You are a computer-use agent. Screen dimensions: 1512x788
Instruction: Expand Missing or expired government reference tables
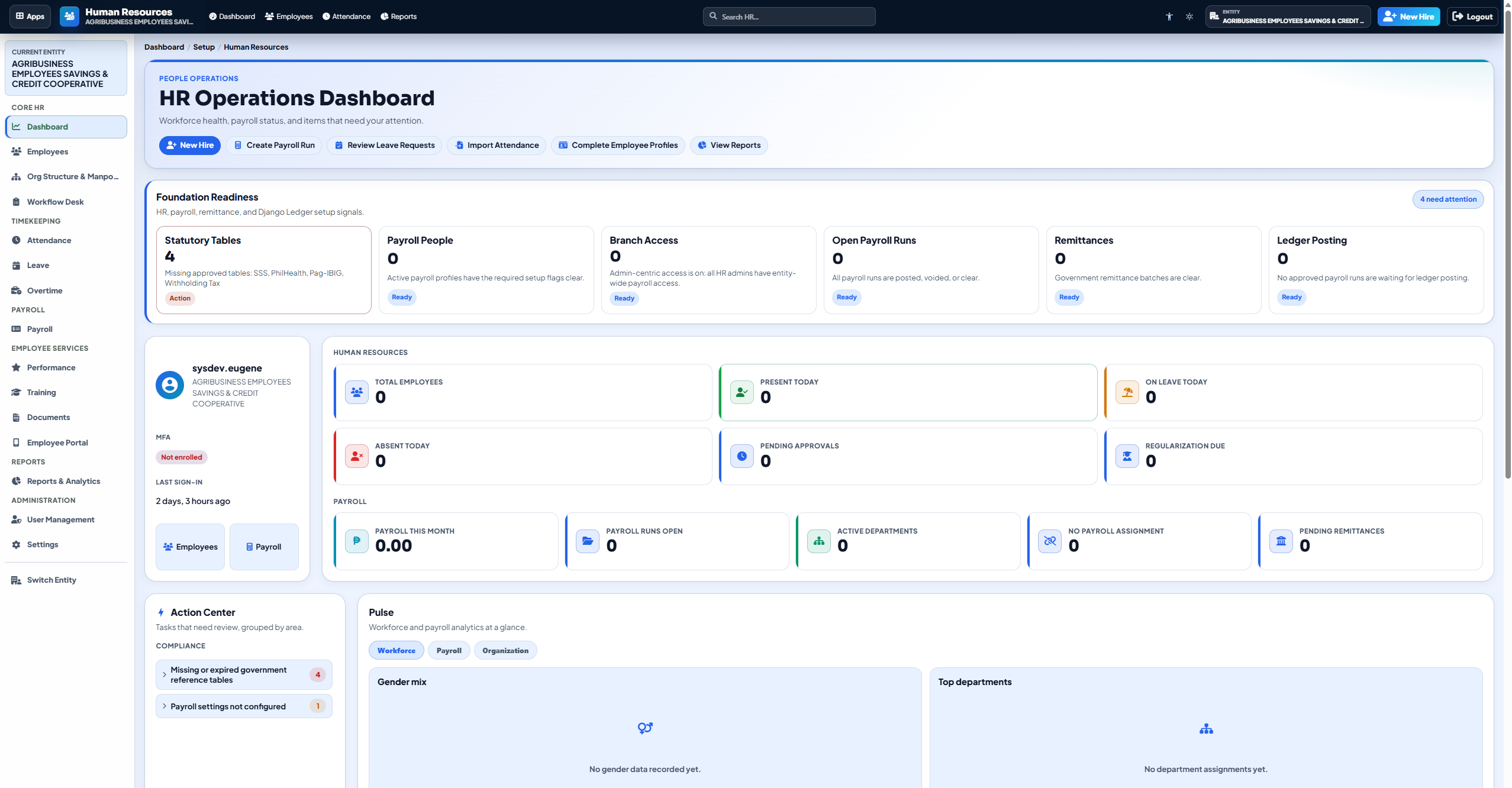tap(244, 675)
